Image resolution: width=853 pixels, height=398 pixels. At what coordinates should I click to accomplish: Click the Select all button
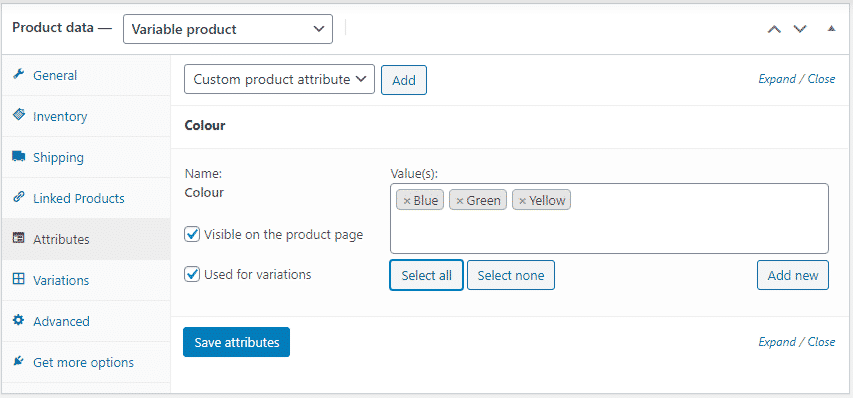[x=426, y=275]
